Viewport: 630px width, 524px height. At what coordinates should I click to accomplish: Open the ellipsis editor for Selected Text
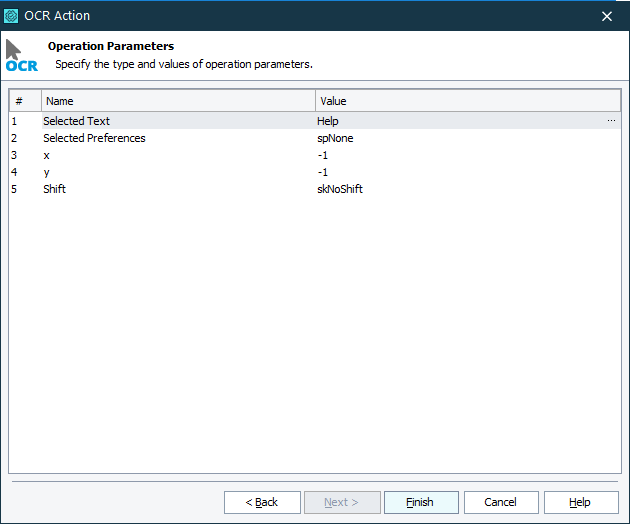pos(610,121)
